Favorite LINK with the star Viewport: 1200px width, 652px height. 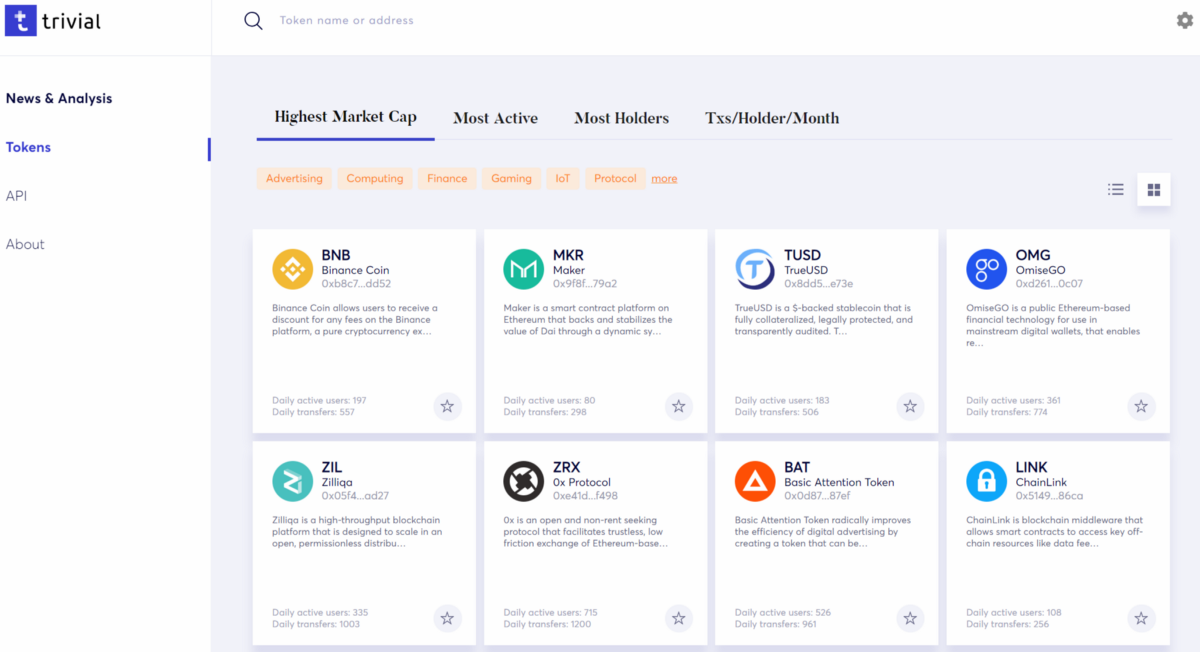tap(1141, 618)
